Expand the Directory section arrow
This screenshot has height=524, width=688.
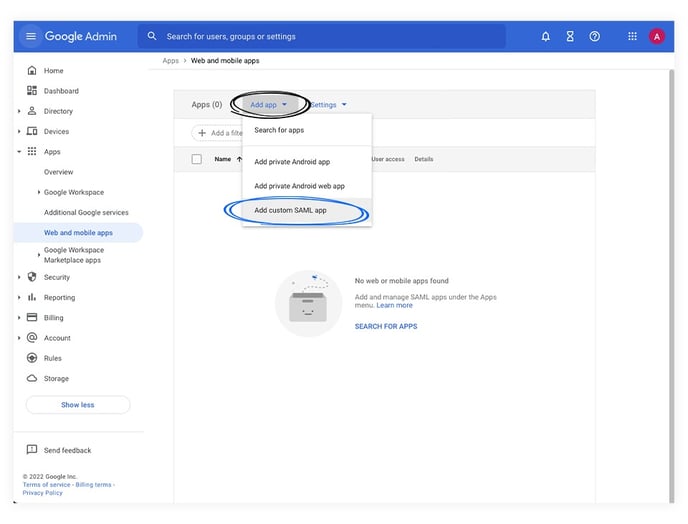[19, 111]
